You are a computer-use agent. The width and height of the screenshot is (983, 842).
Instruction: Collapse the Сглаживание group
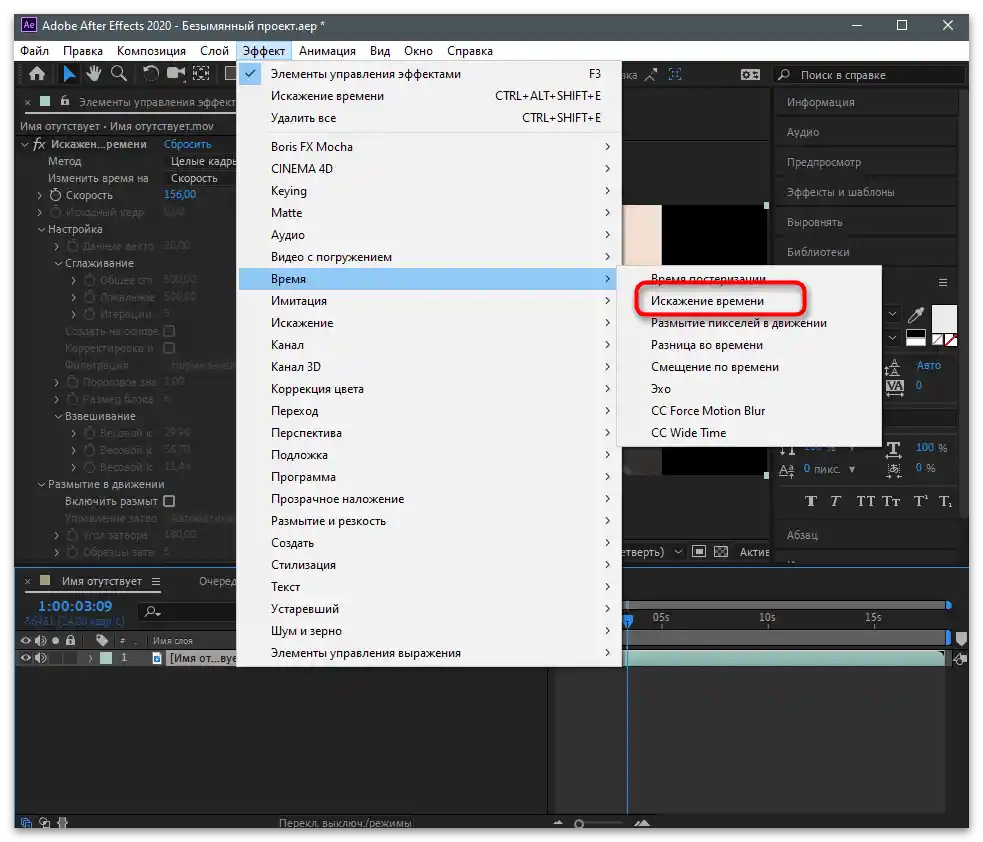[58, 263]
